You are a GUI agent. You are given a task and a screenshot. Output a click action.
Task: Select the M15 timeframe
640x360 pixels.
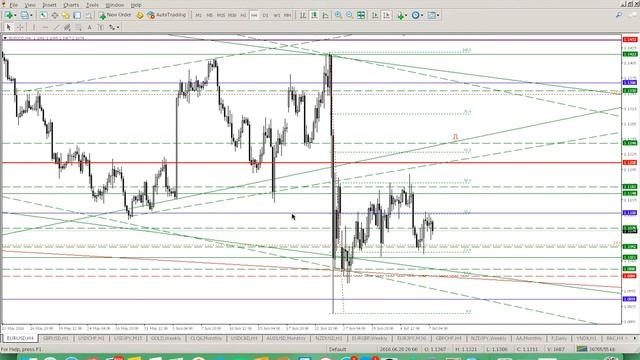click(x=221, y=16)
